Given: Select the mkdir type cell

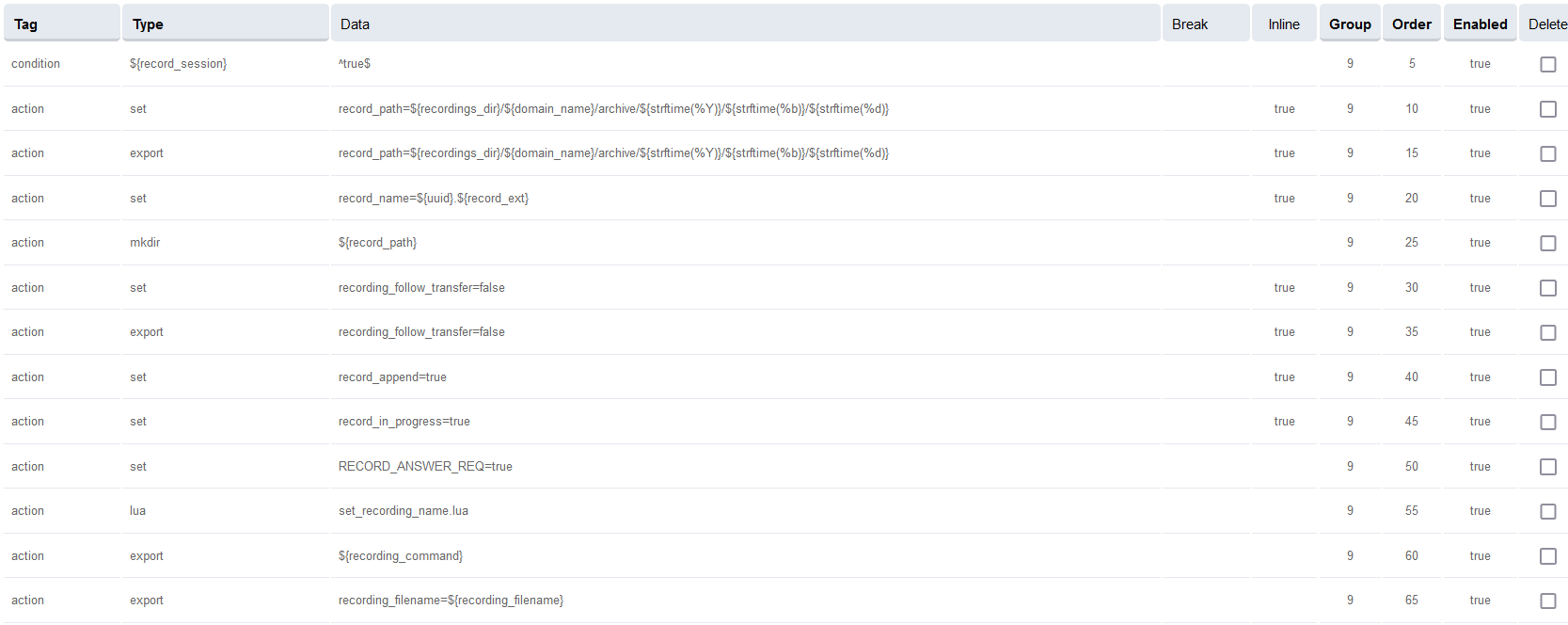Looking at the screenshot, I should pyautogui.click(x=145, y=243).
